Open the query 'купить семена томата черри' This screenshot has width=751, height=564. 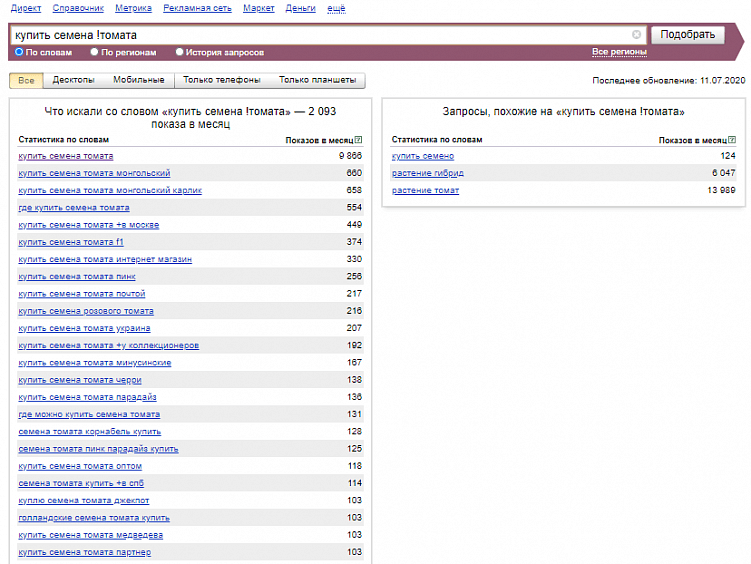[80, 380]
